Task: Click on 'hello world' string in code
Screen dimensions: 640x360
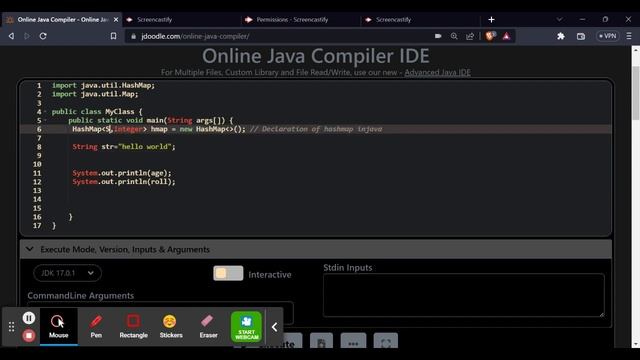Action: (x=146, y=147)
